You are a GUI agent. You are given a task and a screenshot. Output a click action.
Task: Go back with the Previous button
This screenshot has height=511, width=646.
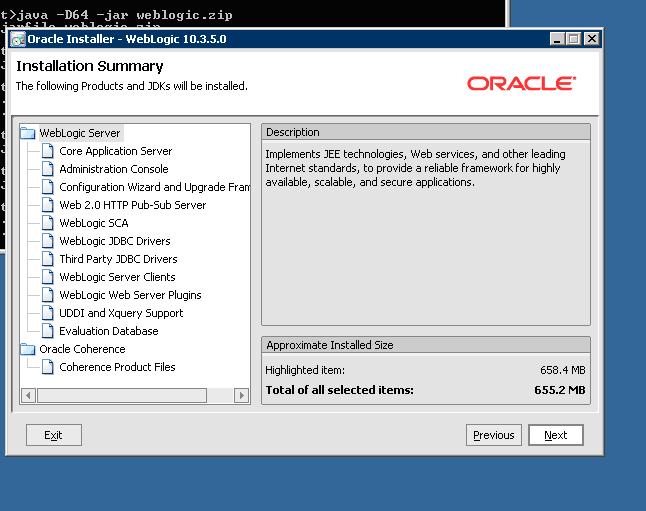coord(494,435)
